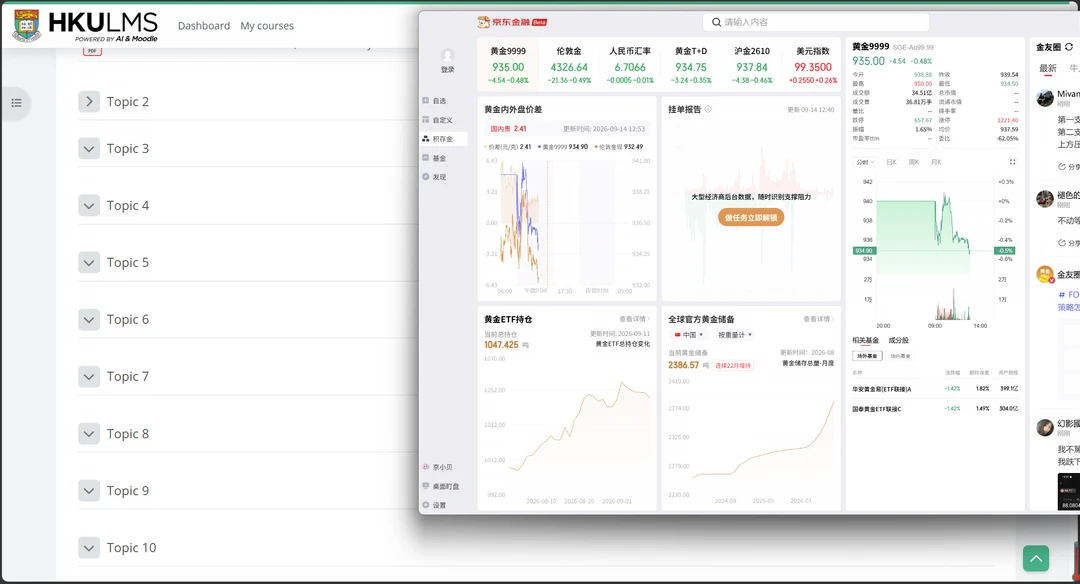
Task: Click the PDF file icon above Topic 2
Action: (x=92, y=50)
